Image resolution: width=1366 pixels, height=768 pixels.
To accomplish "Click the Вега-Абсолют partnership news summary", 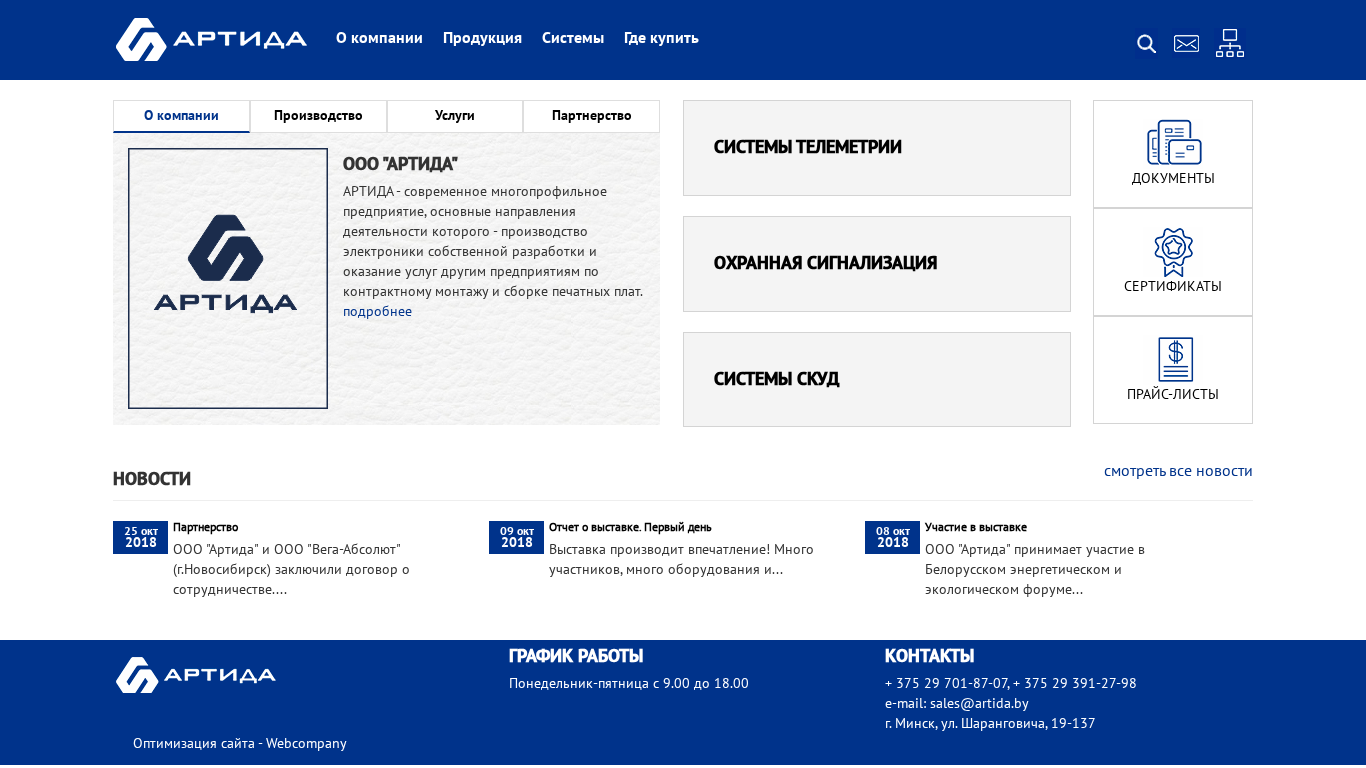I will (x=291, y=569).
